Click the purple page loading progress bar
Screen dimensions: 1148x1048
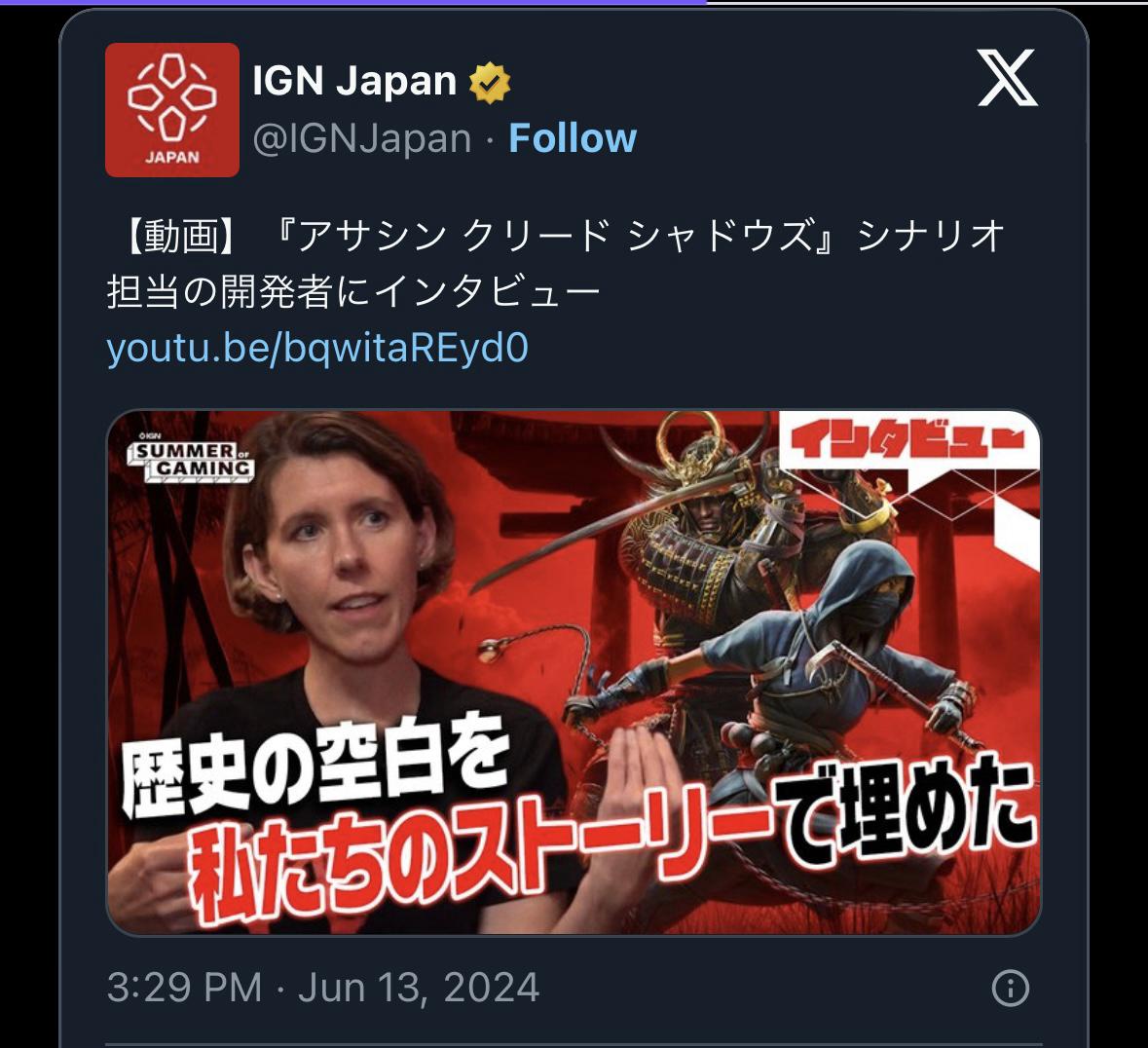[352, 2]
